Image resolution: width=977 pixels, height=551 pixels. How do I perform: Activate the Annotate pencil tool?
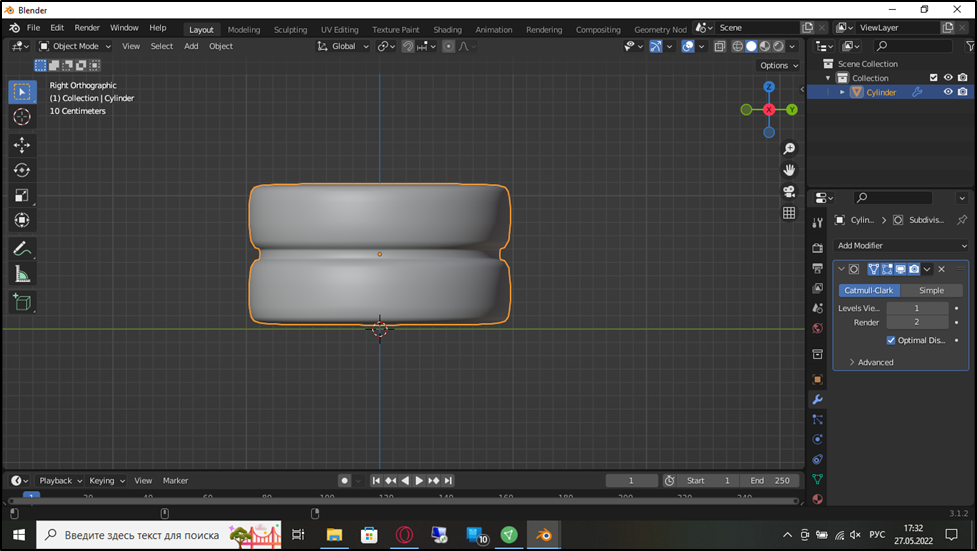pos(22,248)
